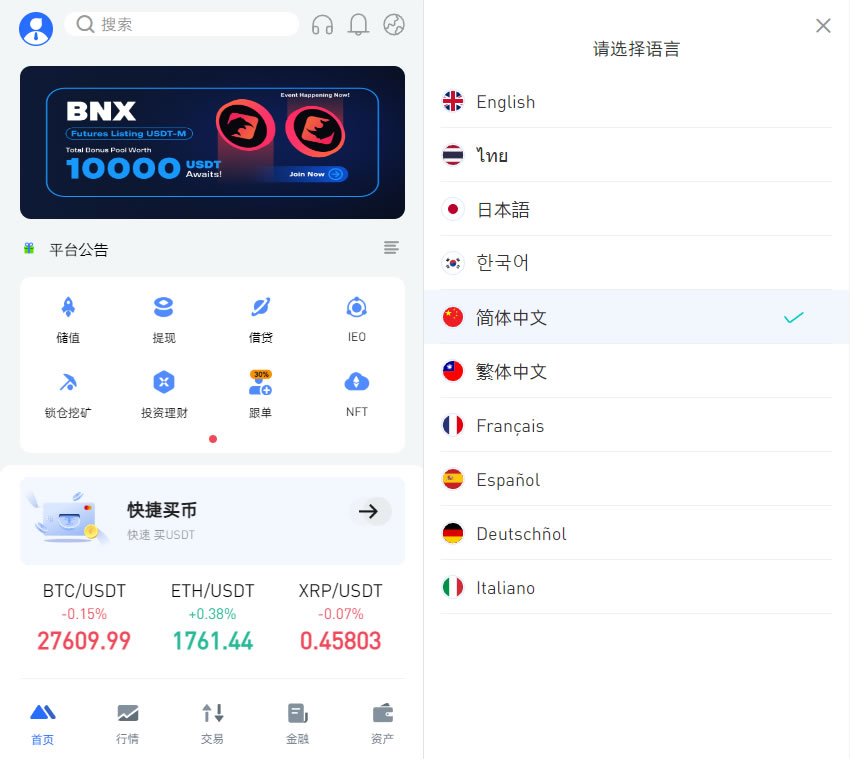Select 简体中文 language option
This screenshot has width=850, height=759.
coord(636,317)
